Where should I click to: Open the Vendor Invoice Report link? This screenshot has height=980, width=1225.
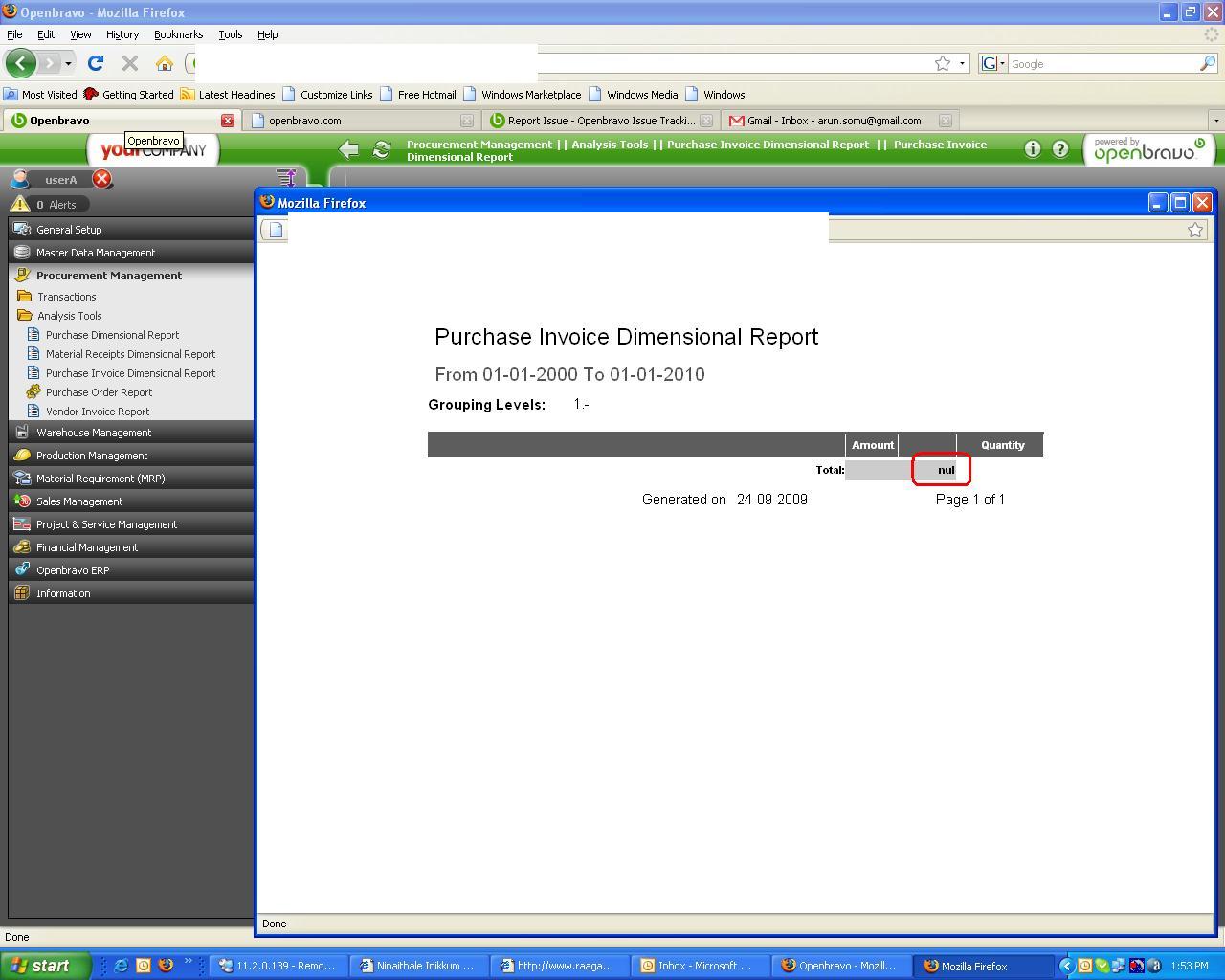tap(98, 412)
